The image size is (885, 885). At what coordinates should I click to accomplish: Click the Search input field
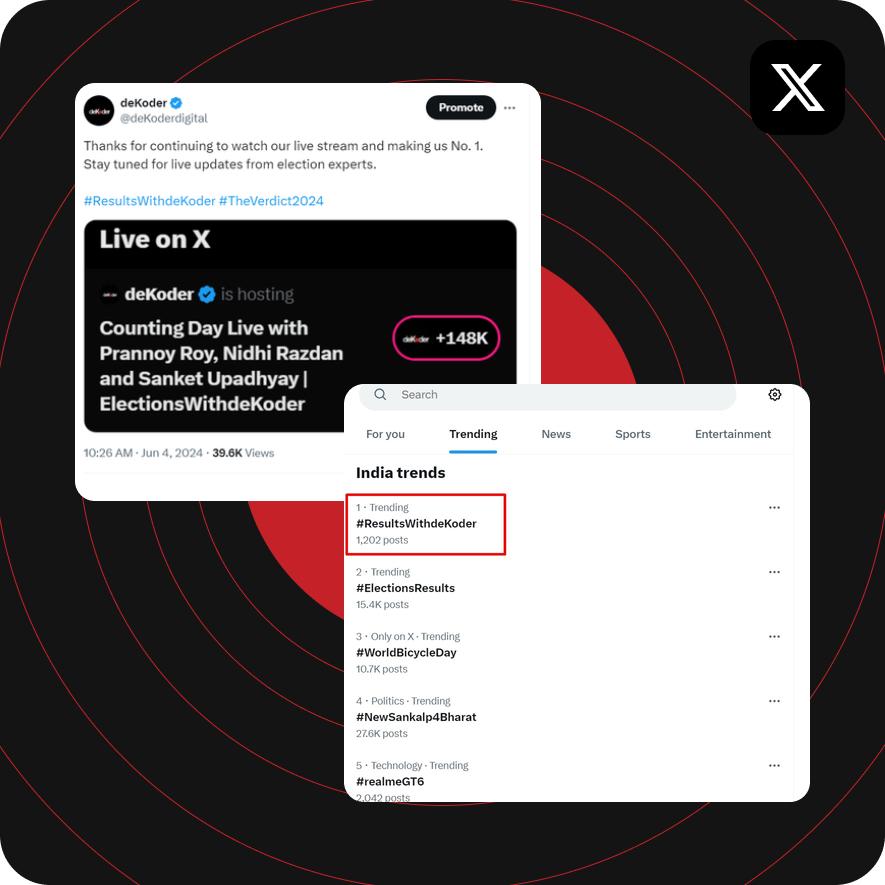pos(547,395)
